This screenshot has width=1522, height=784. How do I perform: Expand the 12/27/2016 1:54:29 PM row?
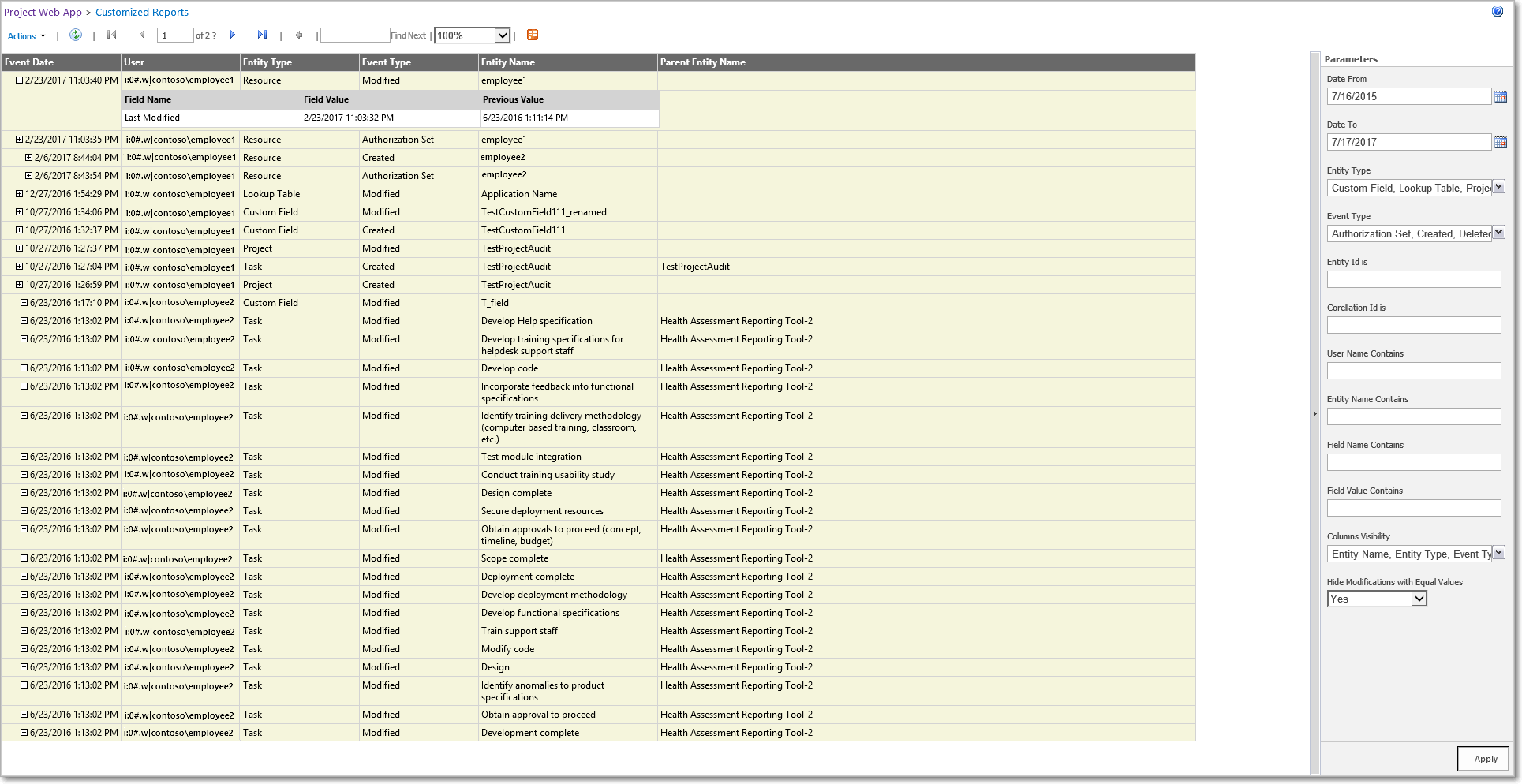click(20, 193)
